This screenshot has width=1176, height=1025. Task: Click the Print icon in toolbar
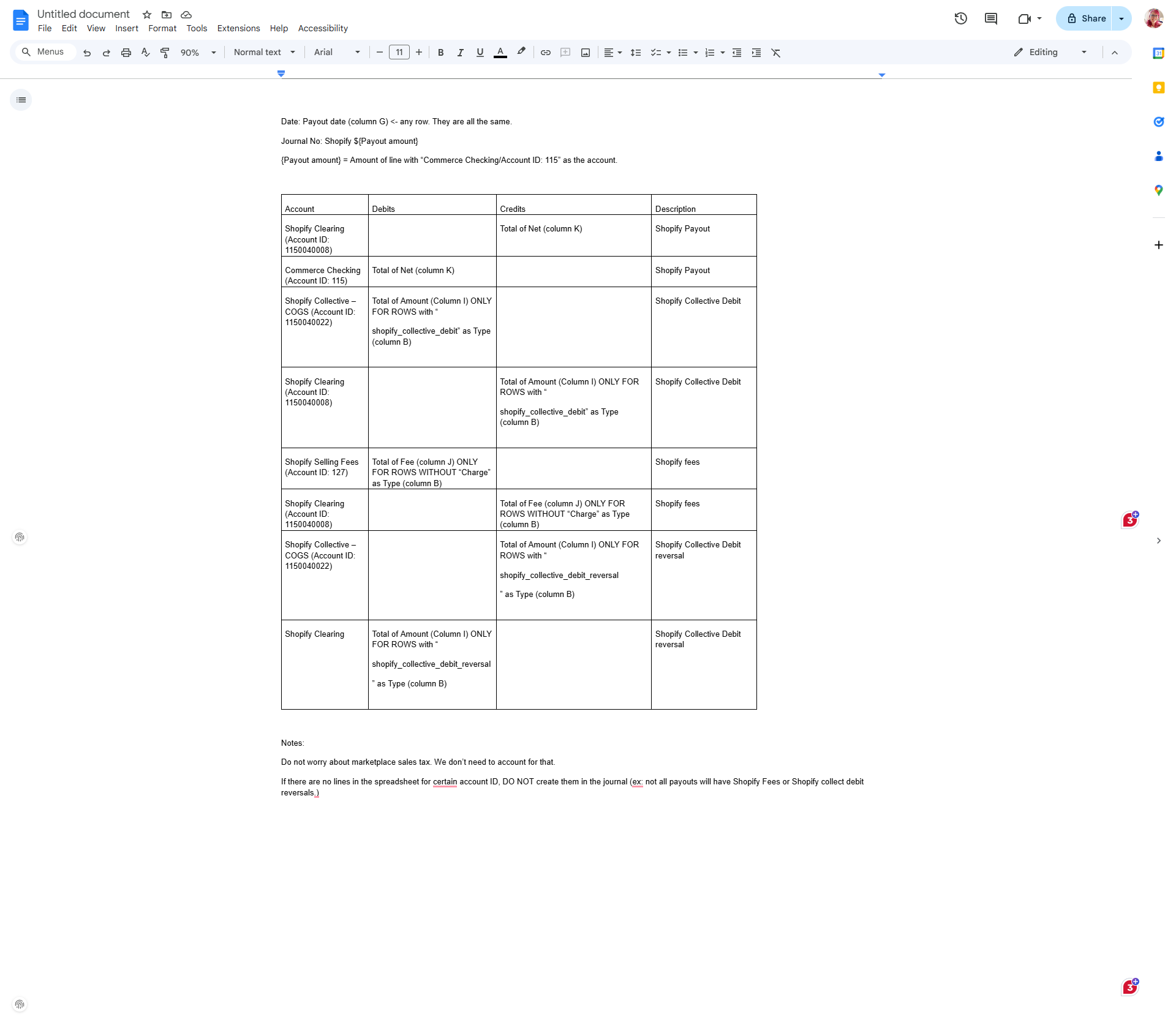126,53
